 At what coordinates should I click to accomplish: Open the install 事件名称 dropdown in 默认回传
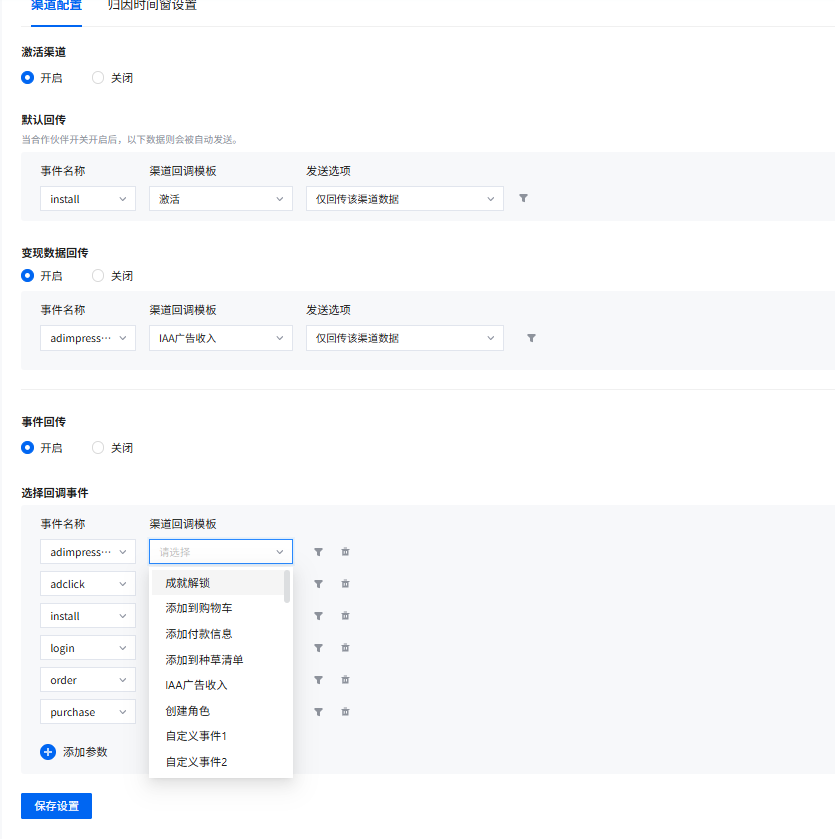(x=87, y=198)
